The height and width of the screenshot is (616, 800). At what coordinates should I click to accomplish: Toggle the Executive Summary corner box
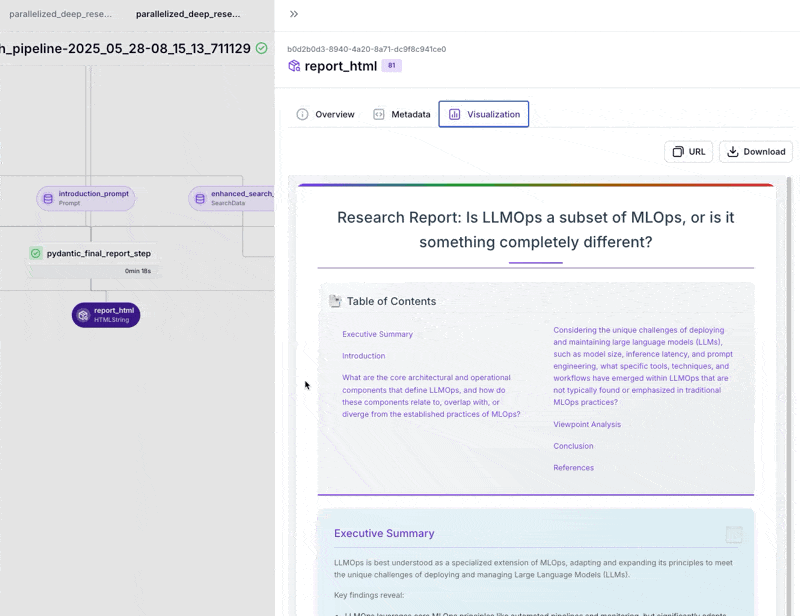pos(734,535)
